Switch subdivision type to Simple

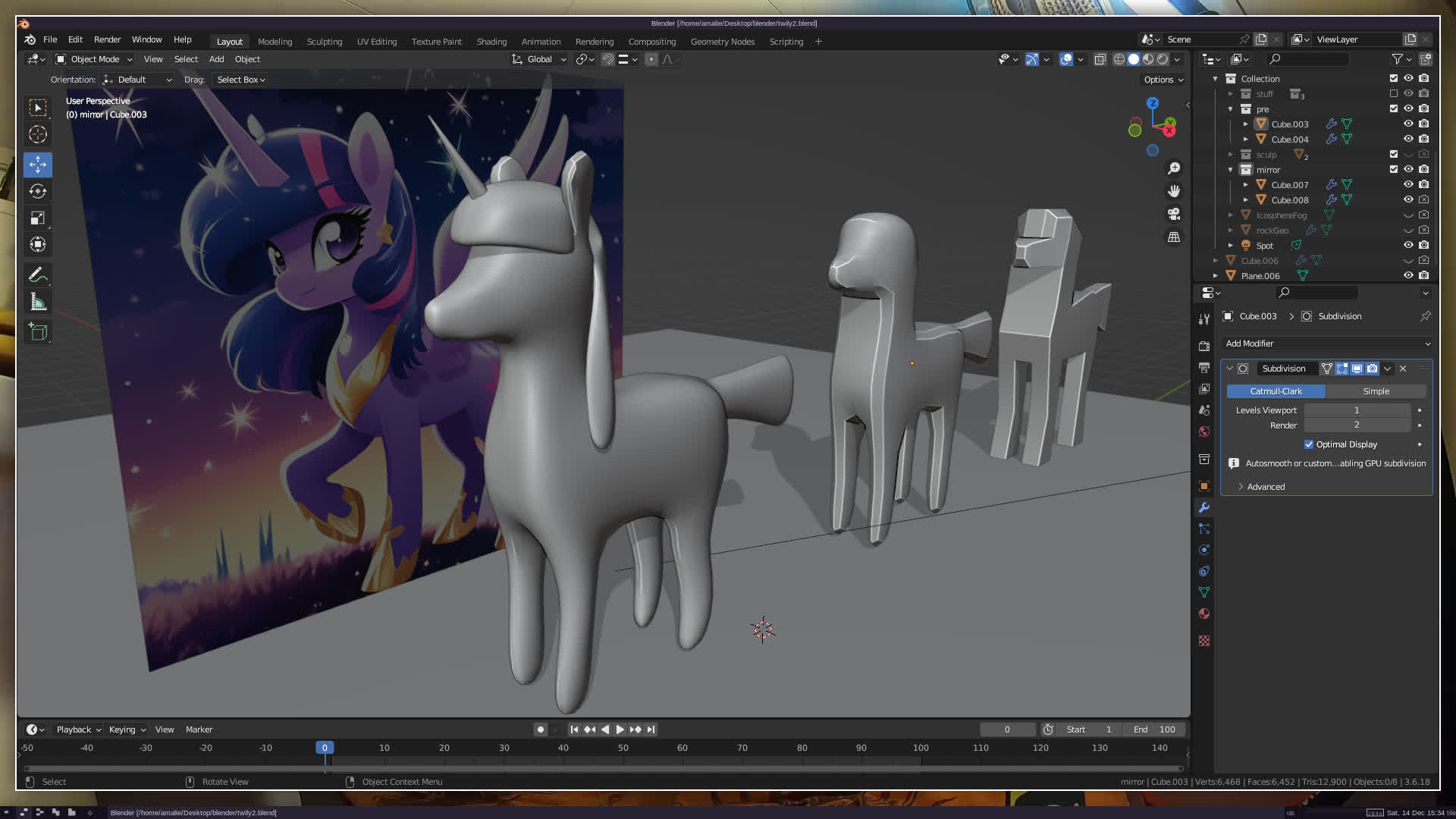[x=1376, y=391]
